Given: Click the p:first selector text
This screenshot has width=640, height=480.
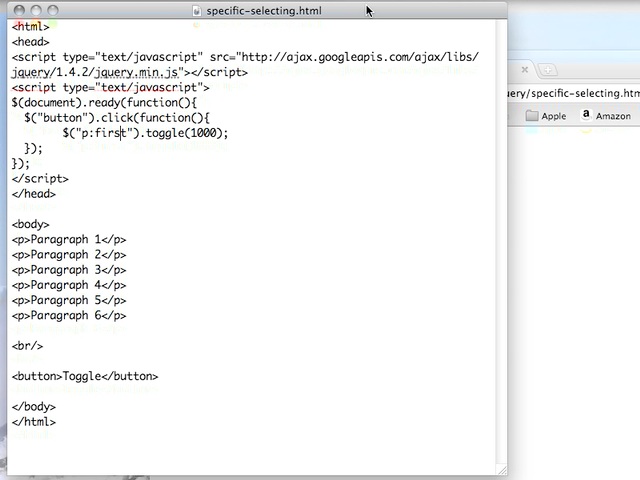Looking at the screenshot, I should (x=104, y=133).
